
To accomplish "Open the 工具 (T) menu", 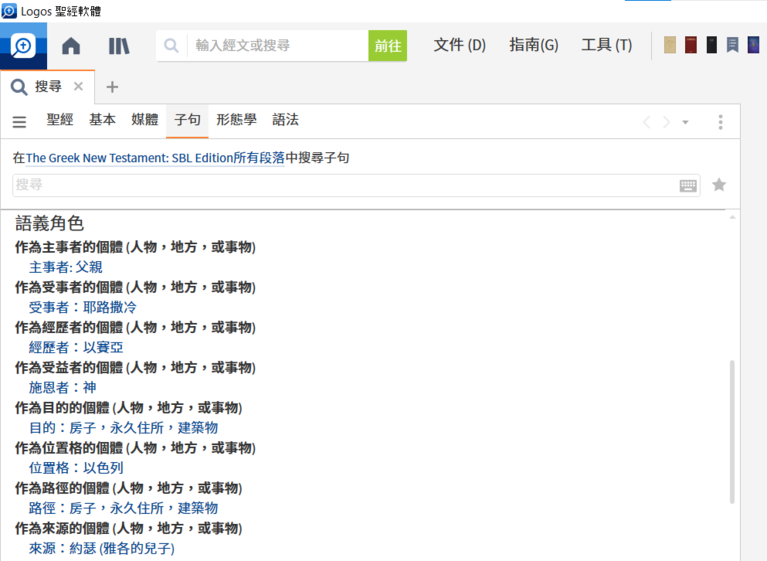I will (606, 45).
